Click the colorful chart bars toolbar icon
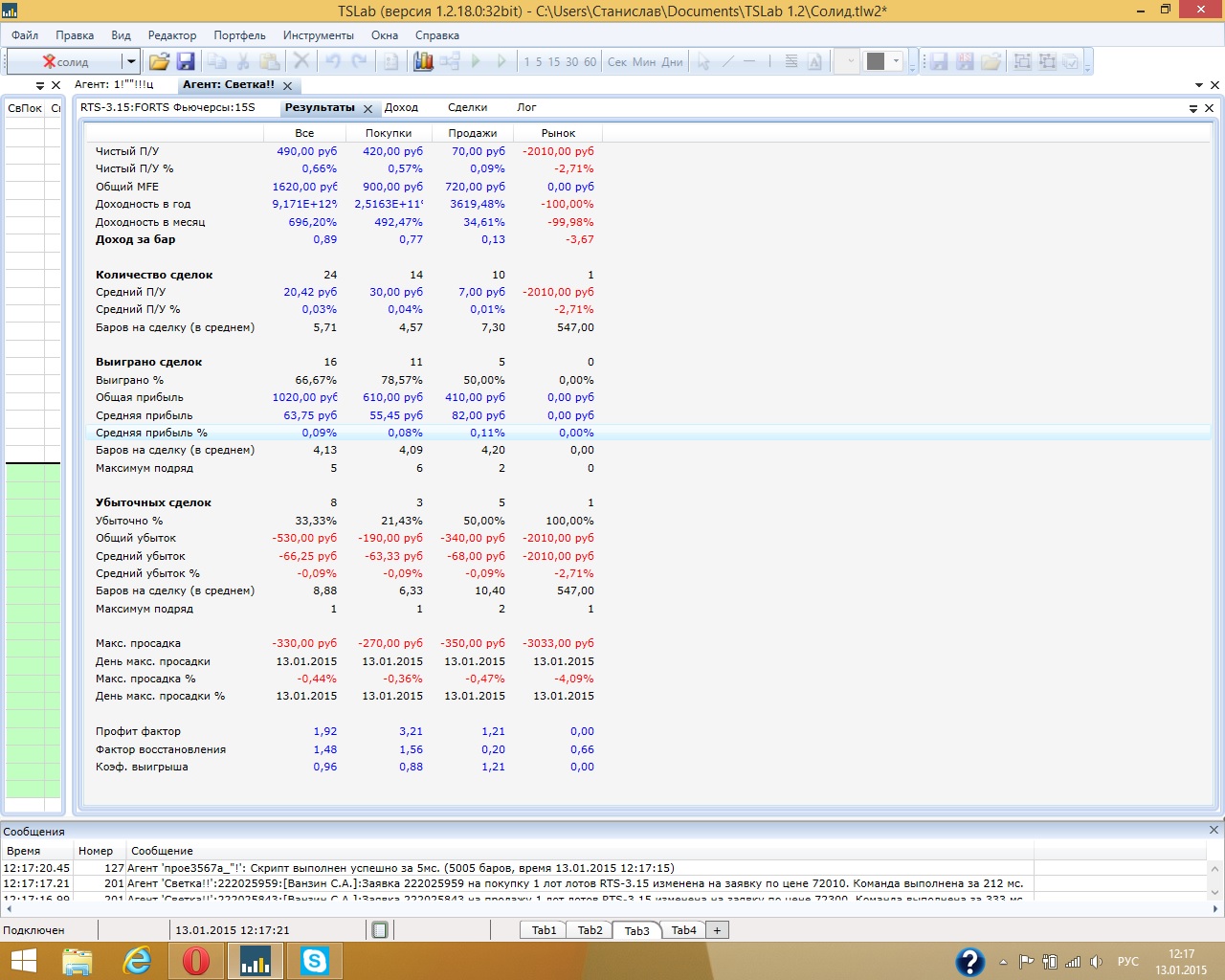This screenshot has width=1225, height=980. click(x=423, y=61)
